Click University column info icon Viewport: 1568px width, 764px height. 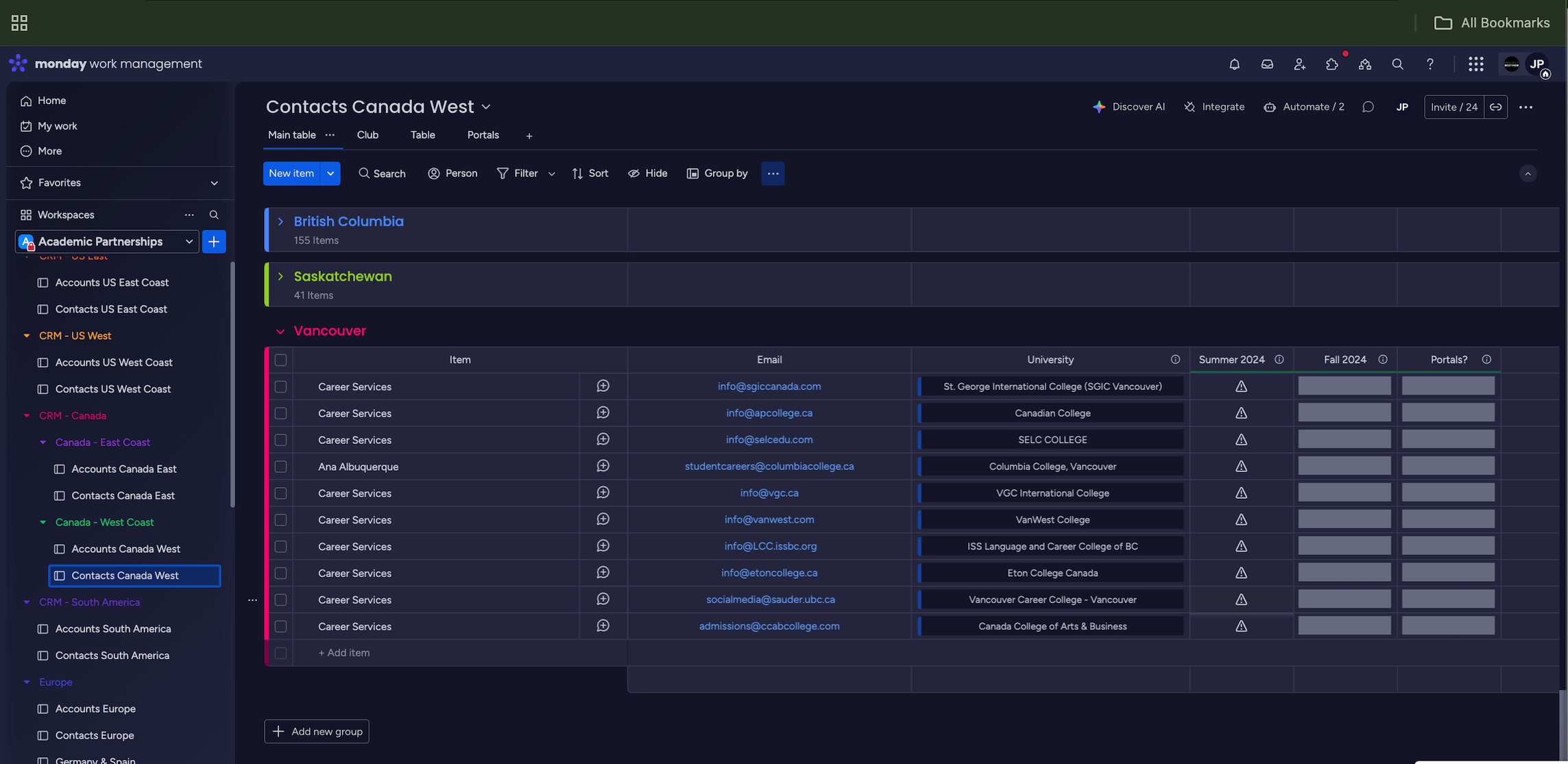[x=1175, y=360]
